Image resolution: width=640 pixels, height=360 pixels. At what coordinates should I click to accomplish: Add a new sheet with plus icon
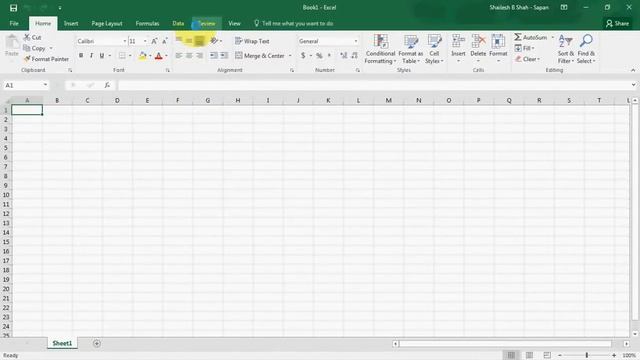[96, 344]
